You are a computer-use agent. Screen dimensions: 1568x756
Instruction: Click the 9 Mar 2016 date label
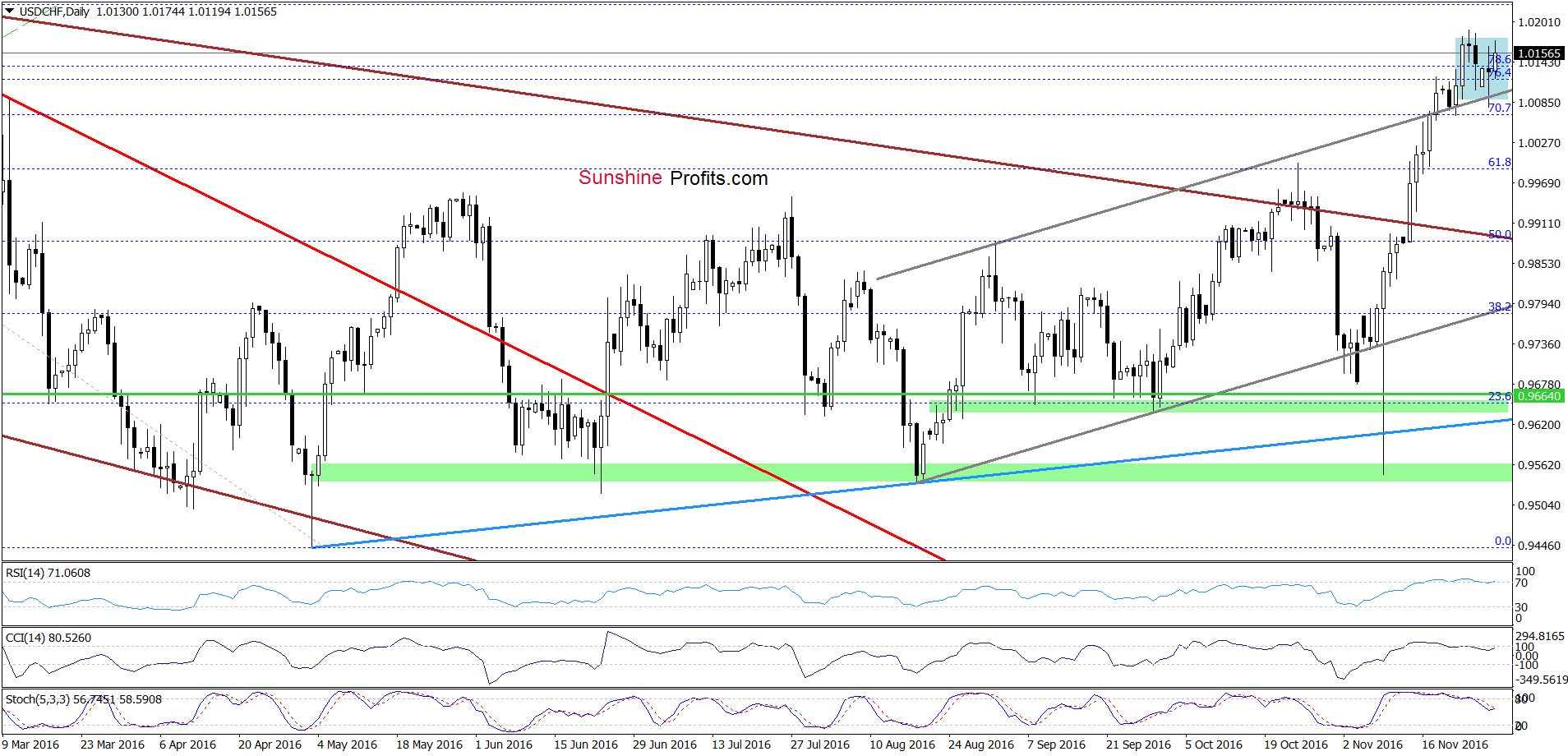tap(31, 744)
